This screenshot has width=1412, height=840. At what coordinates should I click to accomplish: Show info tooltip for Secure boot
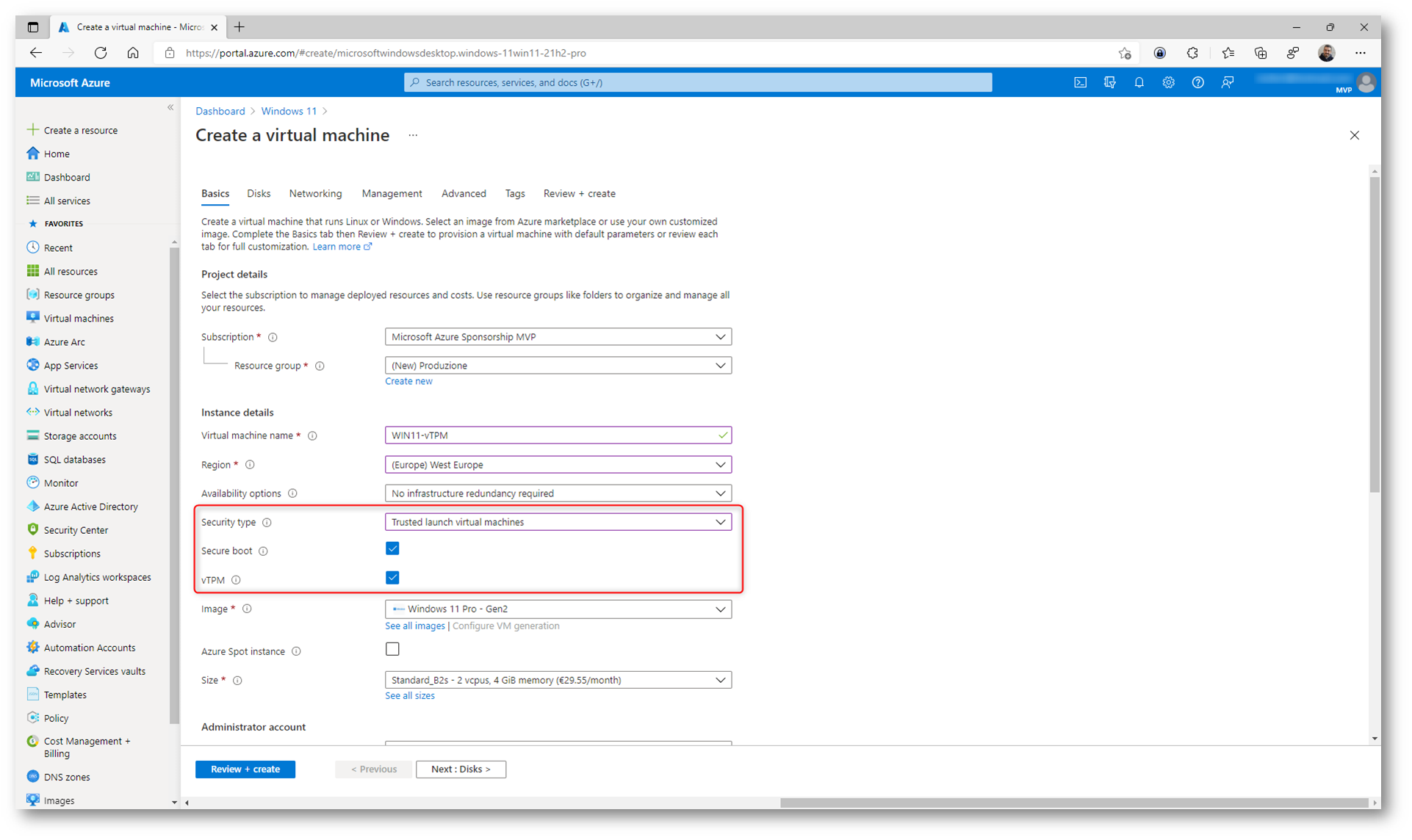263,551
